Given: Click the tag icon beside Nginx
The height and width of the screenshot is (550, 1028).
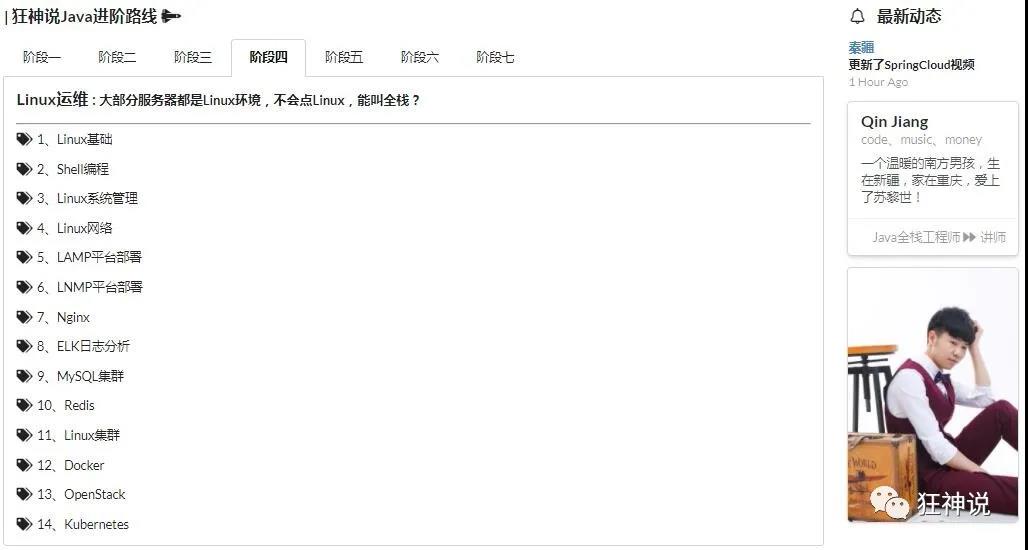Looking at the screenshot, I should point(24,317).
